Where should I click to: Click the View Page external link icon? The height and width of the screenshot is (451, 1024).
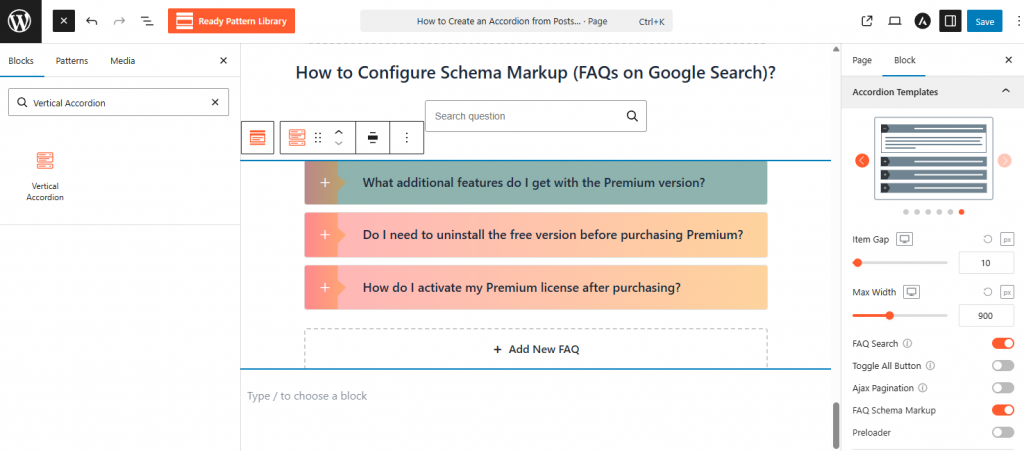tap(866, 21)
